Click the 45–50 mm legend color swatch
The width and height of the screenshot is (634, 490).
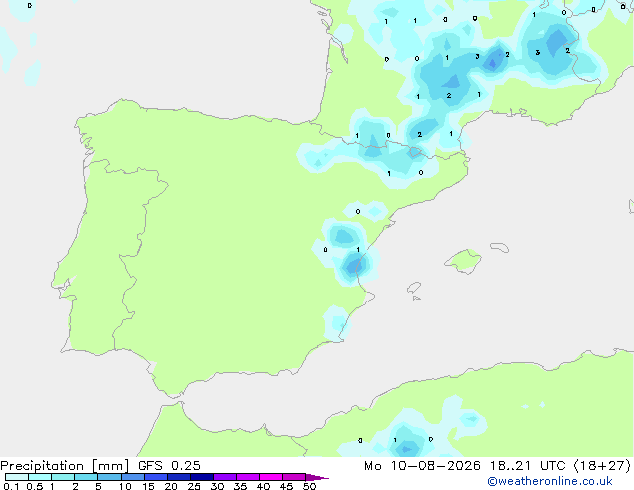pyautogui.click(x=294, y=477)
